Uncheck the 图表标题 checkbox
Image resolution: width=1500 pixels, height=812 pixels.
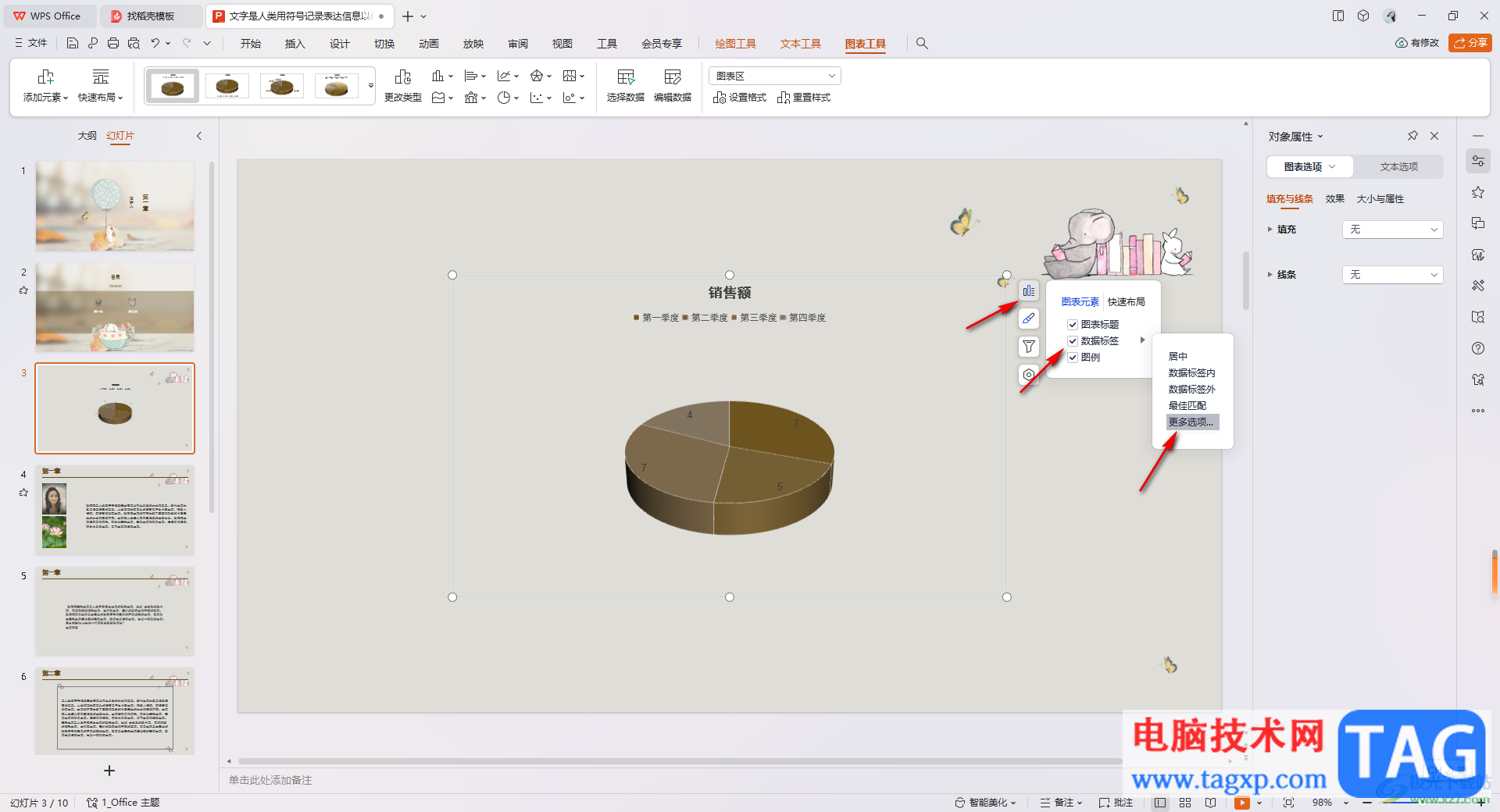pos(1073,324)
